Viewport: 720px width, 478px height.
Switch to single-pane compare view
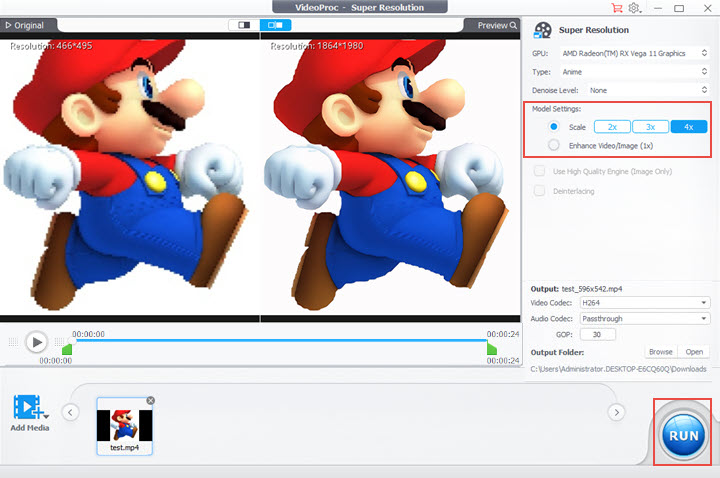tap(243, 25)
